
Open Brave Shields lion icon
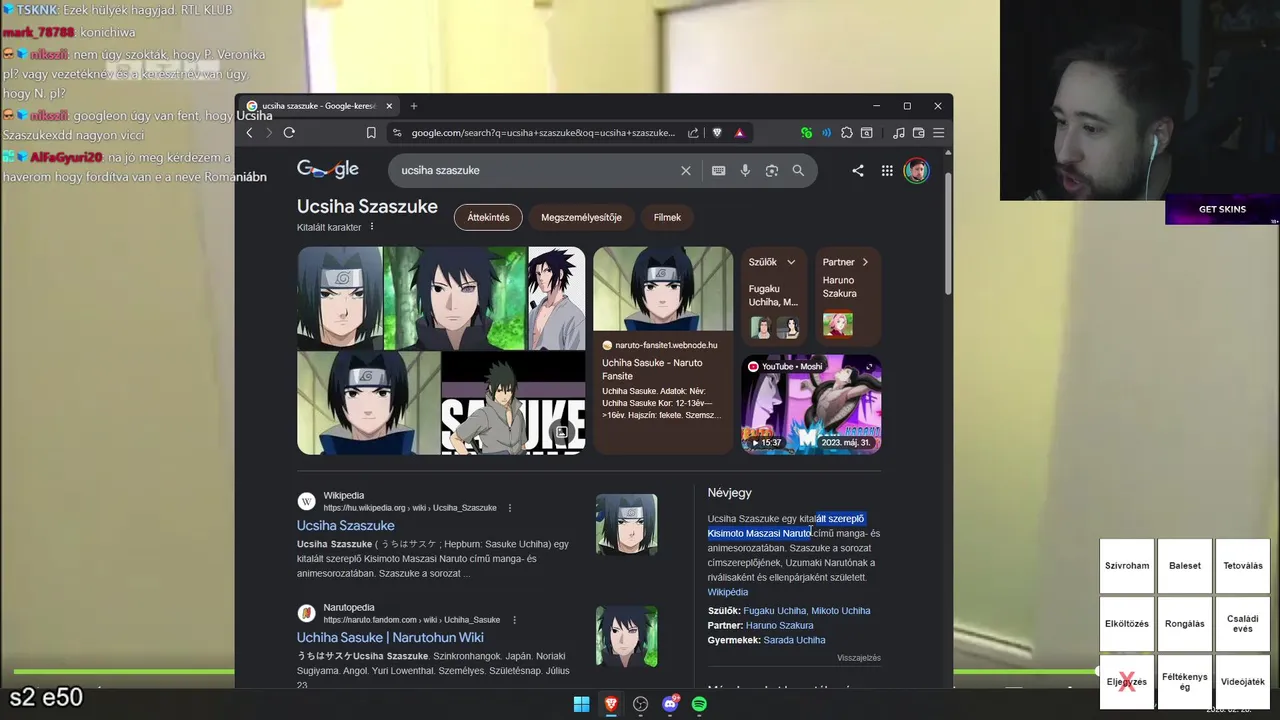tap(717, 133)
